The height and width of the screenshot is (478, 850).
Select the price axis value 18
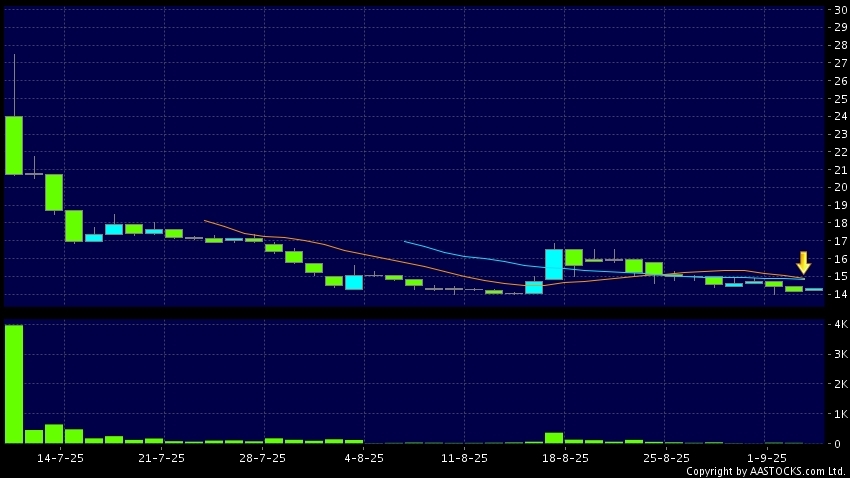coord(841,223)
